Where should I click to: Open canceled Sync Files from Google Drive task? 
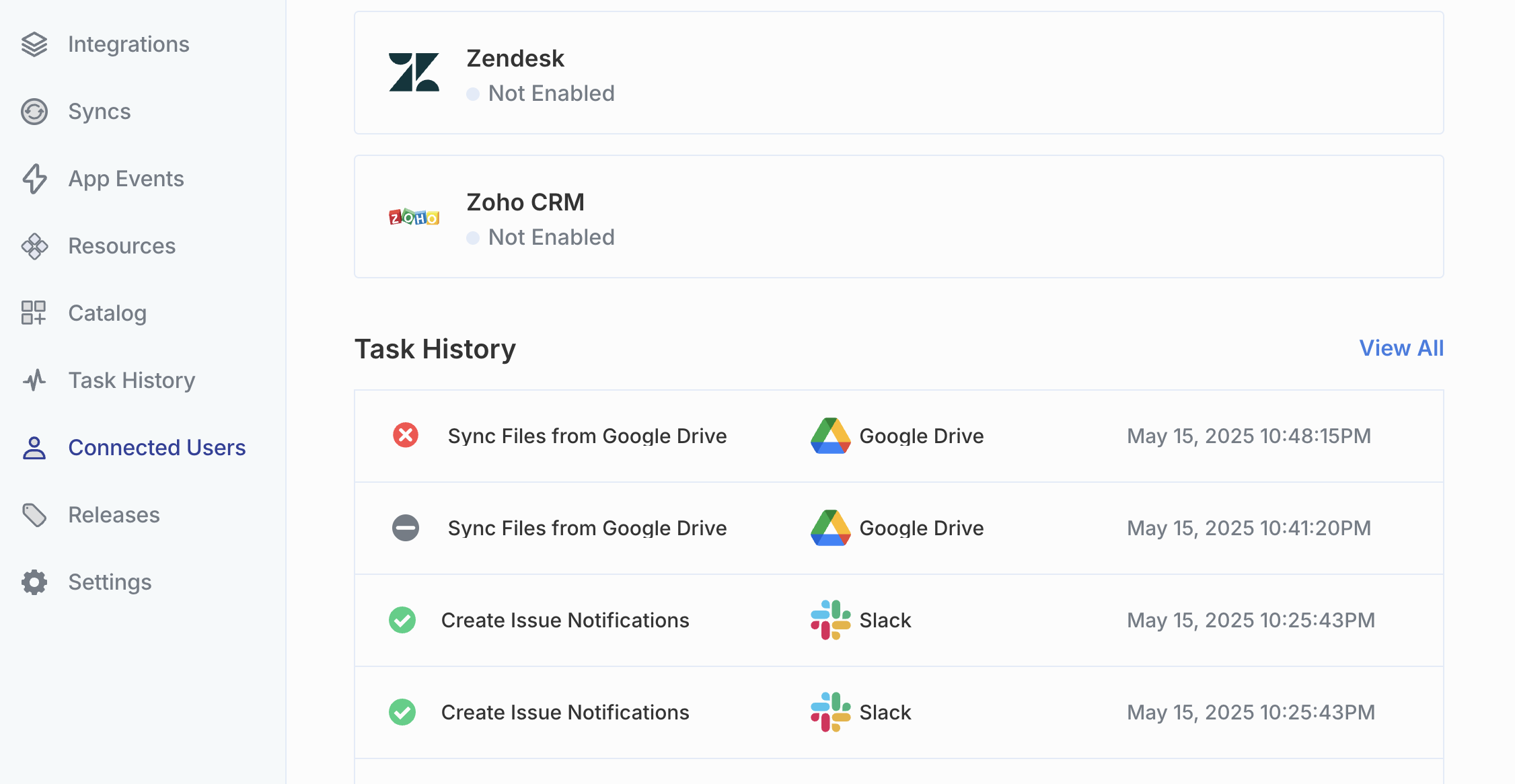[x=587, y=528]
